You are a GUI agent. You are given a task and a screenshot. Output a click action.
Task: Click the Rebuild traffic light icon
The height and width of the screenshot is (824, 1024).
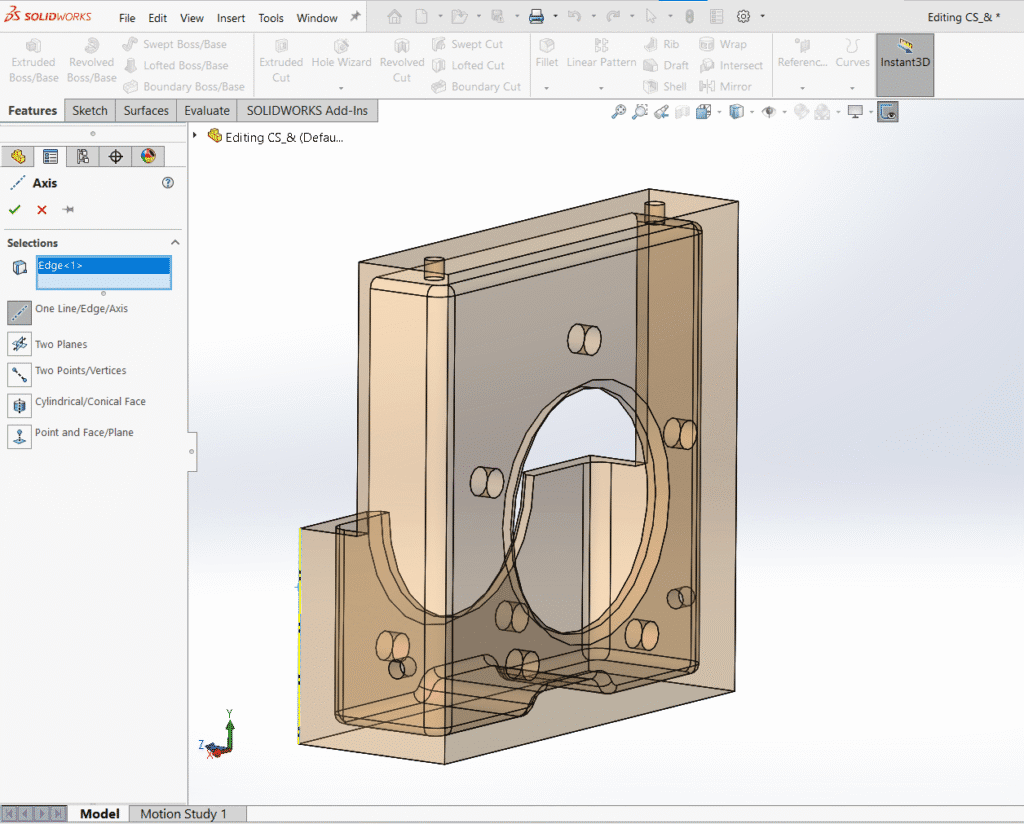pos(690,17)
